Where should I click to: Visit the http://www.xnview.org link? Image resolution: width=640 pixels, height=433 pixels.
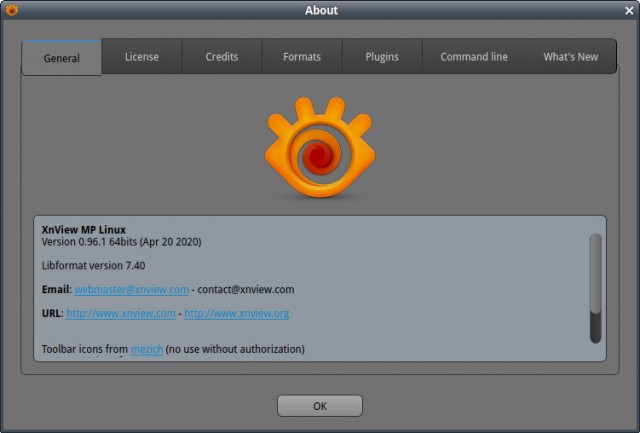click(237, 313)
